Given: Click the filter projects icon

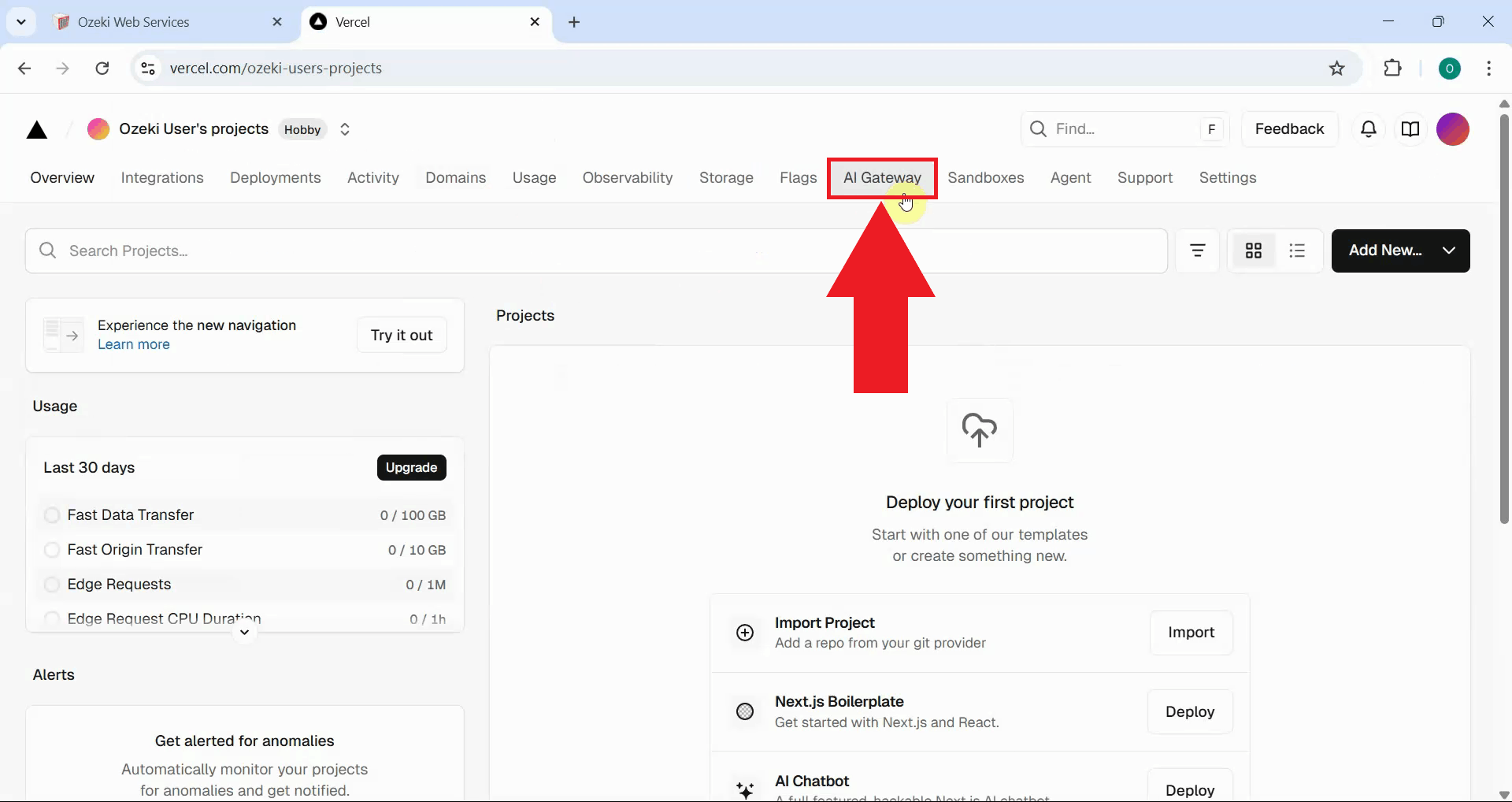Looking at the screenshot, I should (1197, 251).
